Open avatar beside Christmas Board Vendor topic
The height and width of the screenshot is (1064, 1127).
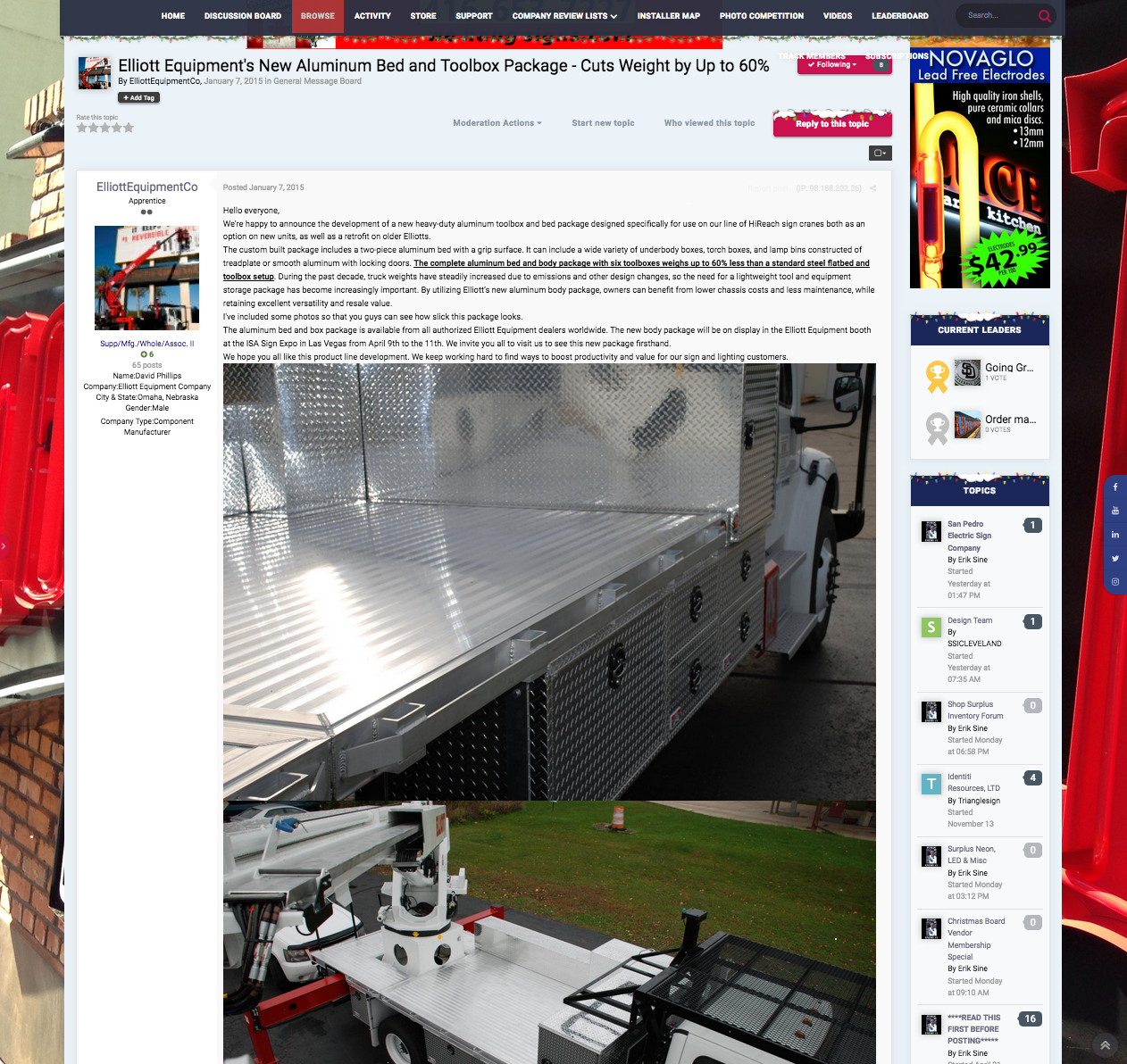click(931, 928)
